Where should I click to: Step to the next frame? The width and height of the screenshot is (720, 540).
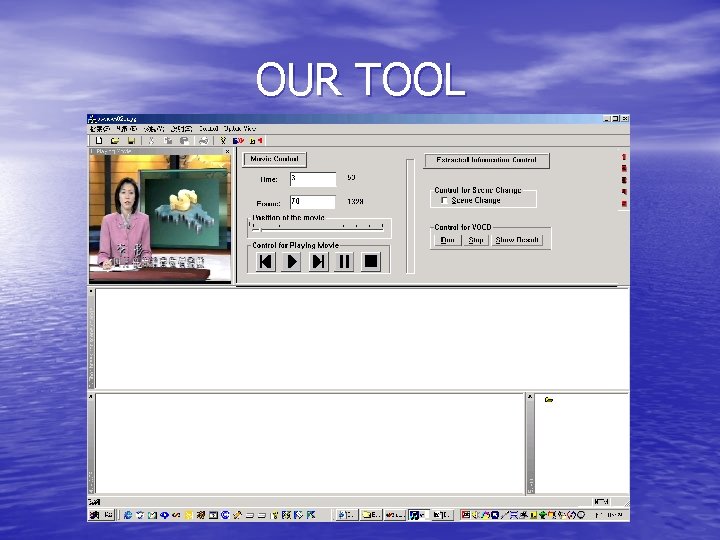tap(318, 262)
